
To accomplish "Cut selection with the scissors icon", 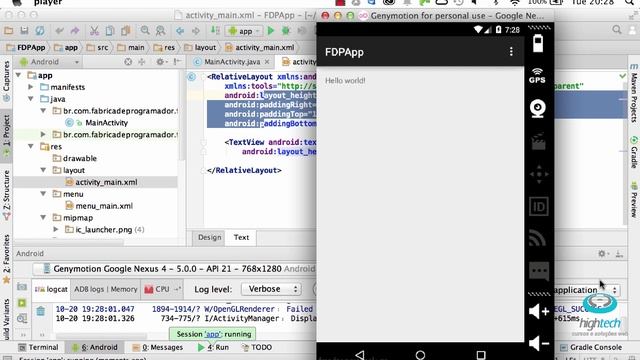I will point(94,31).
